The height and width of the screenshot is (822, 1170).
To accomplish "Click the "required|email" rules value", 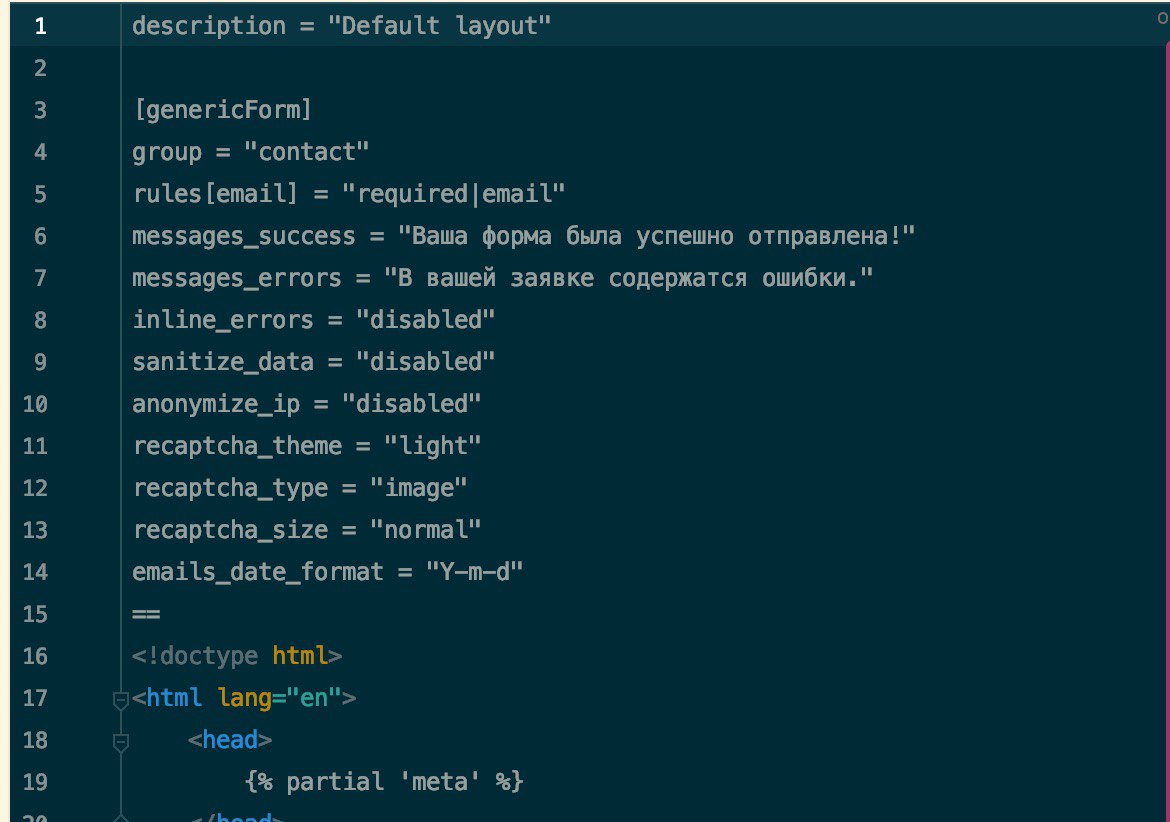I will 453,194.
